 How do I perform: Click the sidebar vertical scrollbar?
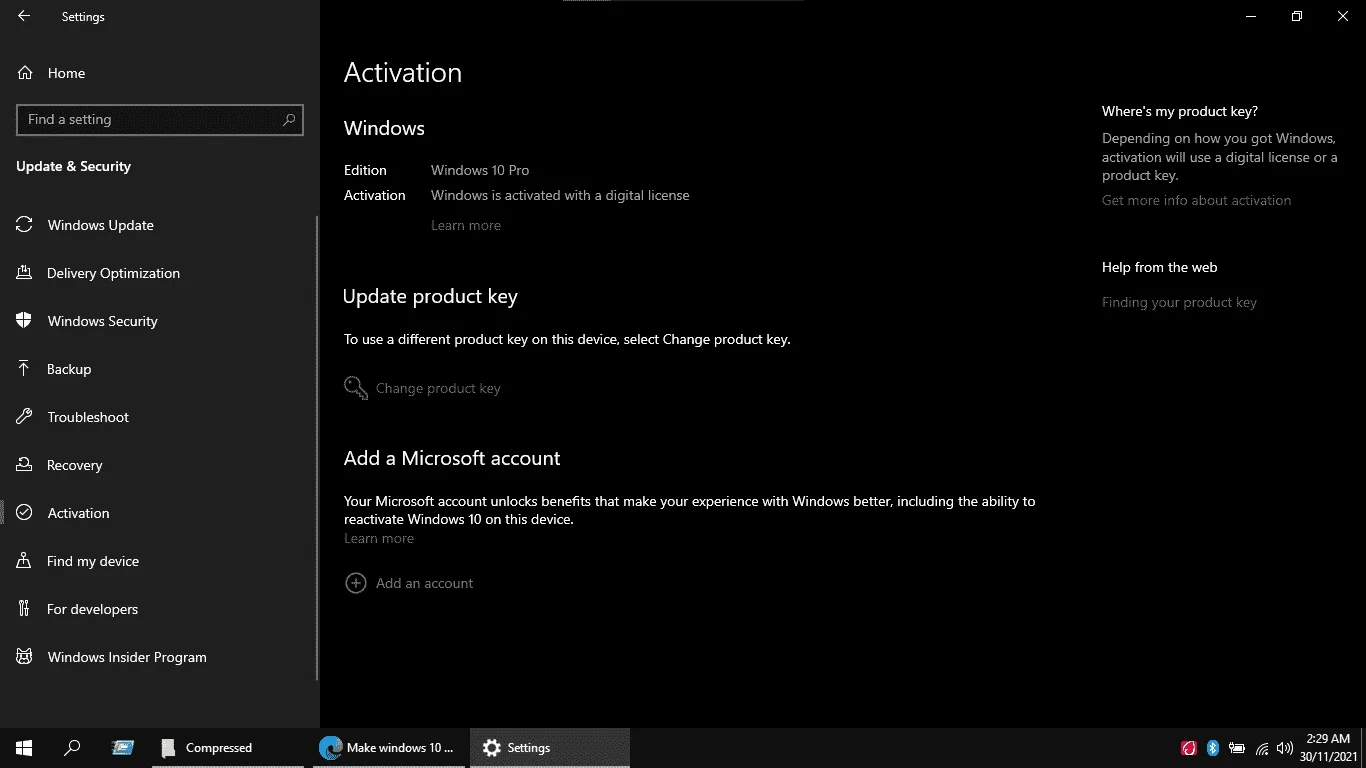317,448
